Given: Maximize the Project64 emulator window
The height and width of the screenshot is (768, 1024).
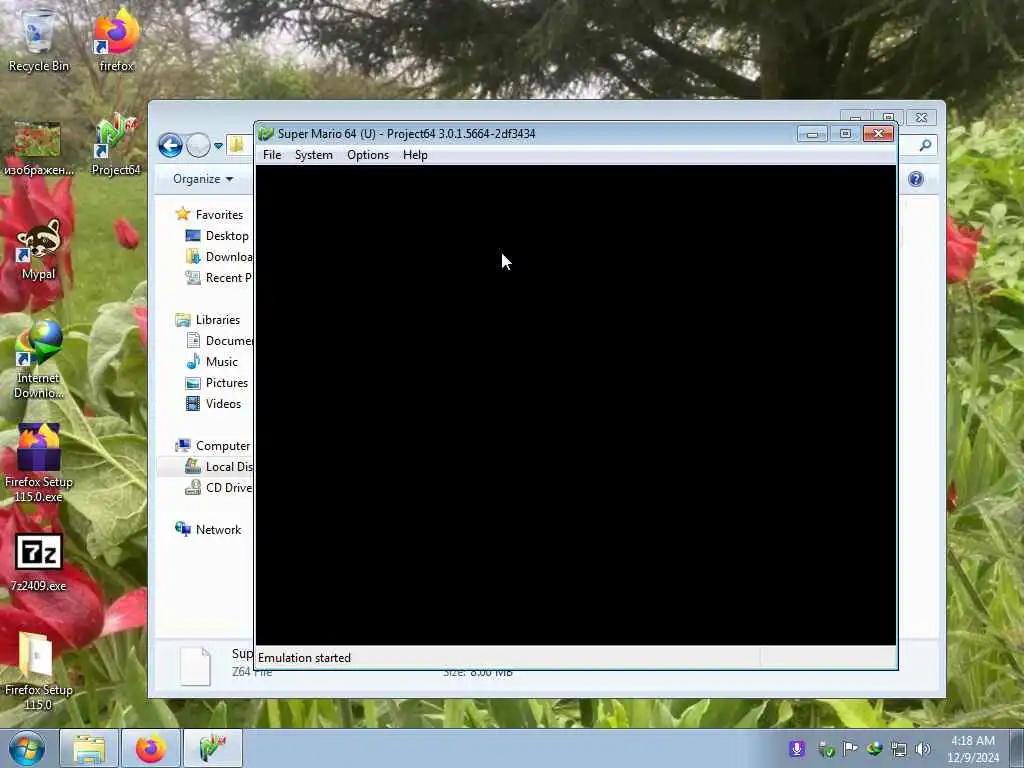Looking at the screenshot, I should [x=845, y=134].
